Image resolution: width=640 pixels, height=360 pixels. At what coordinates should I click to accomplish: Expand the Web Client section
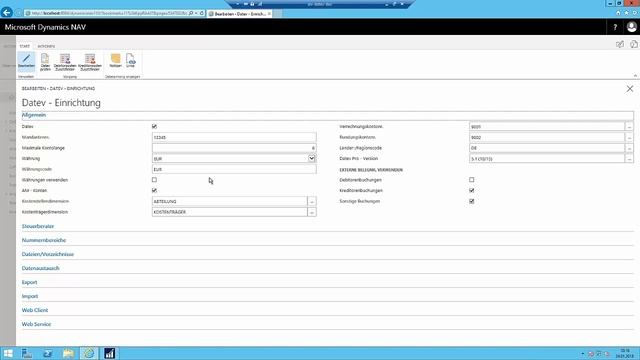(x=35, y=310)
